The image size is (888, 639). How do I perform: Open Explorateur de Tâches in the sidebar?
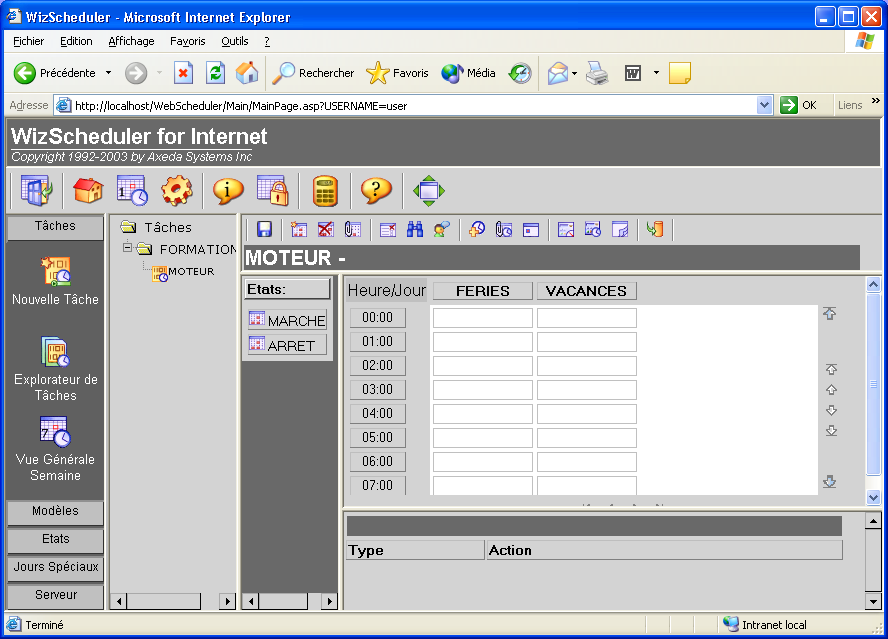pos(56,369)
